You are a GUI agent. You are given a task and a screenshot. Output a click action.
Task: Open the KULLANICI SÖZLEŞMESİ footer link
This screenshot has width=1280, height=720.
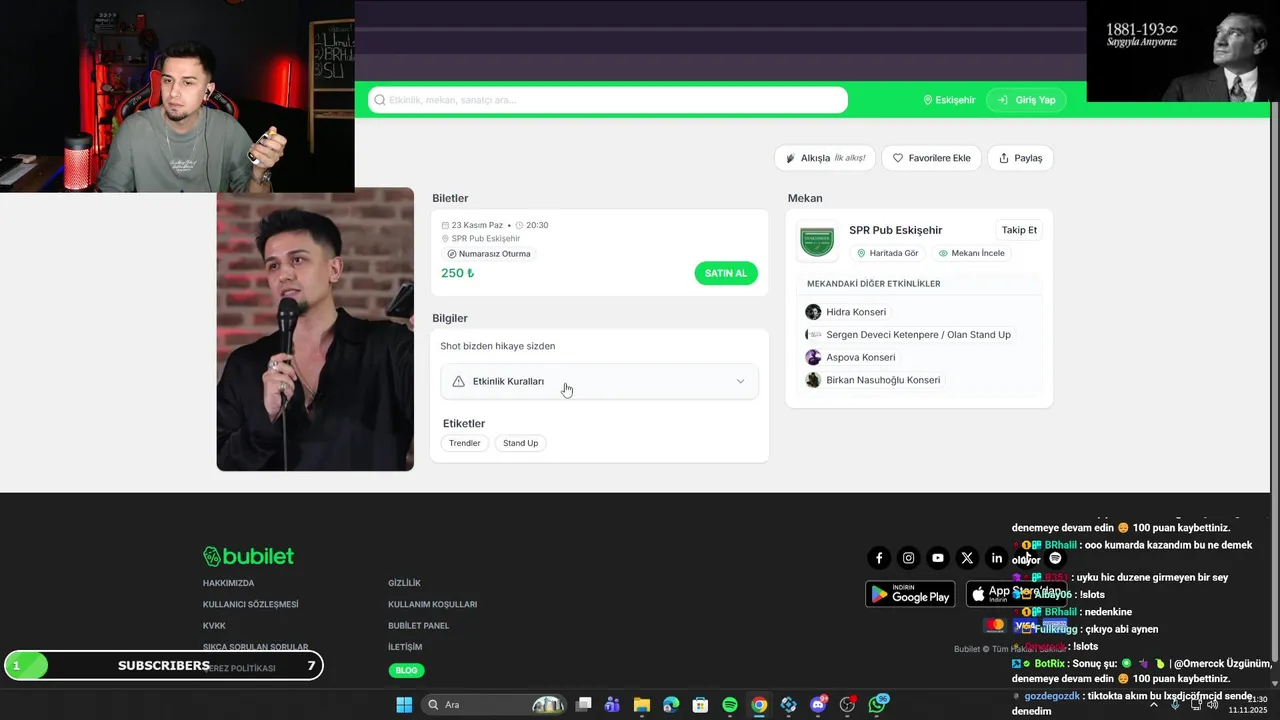[x=250, y=604]
